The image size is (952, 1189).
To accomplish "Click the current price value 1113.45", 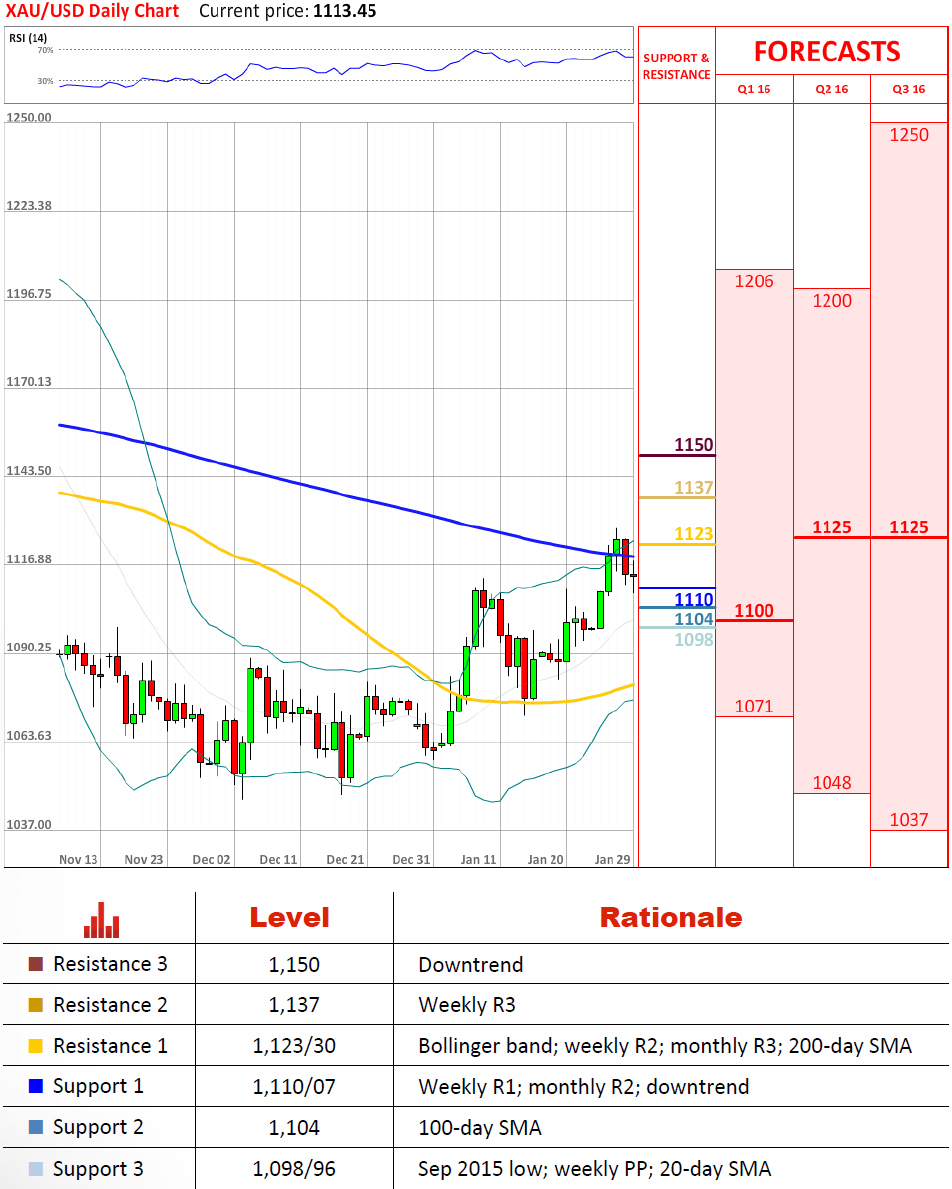I will click(x=344, y=11).
